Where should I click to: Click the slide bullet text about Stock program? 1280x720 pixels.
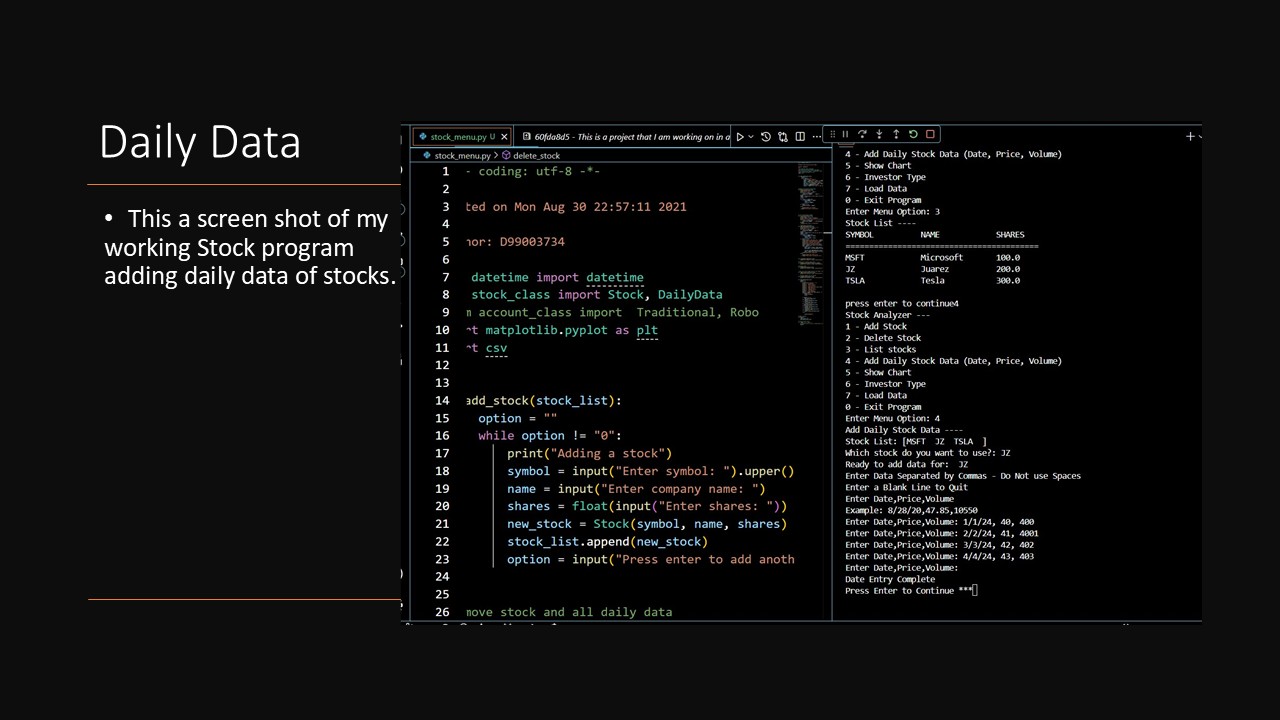pyautogui.click(x=250, y=247)
